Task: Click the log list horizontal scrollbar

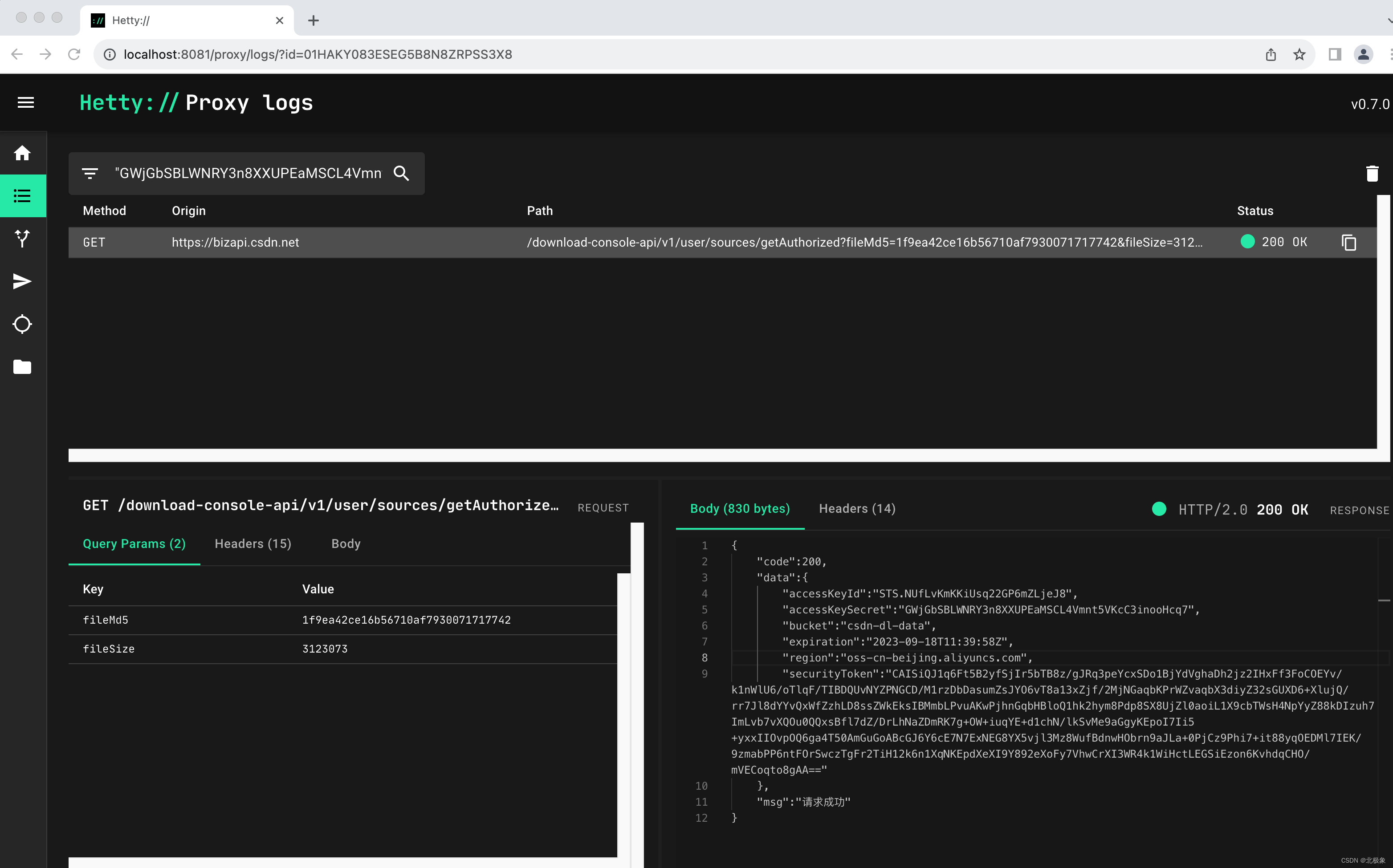Action: 722,454
